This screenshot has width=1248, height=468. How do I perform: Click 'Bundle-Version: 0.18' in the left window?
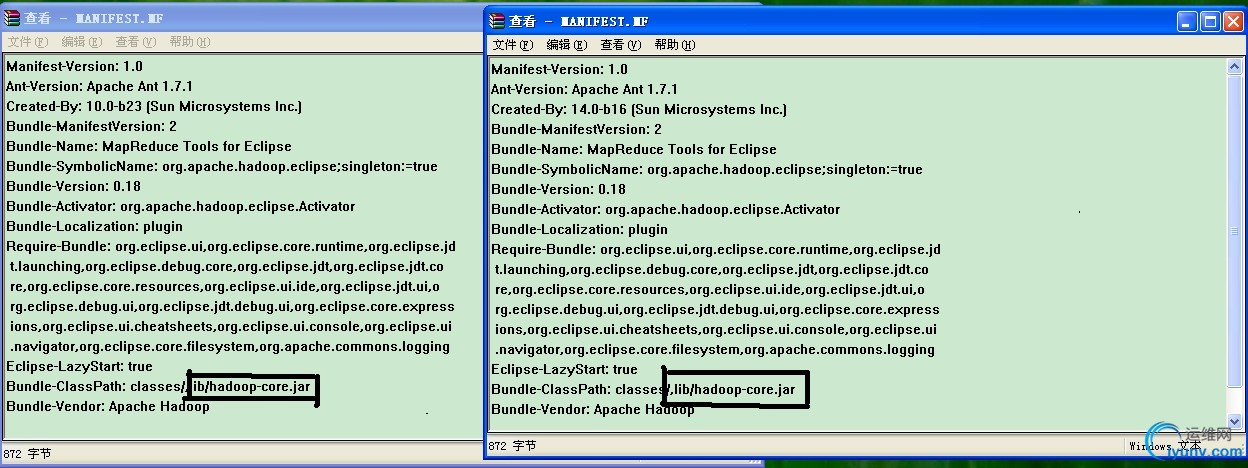[x=73, y=186]
